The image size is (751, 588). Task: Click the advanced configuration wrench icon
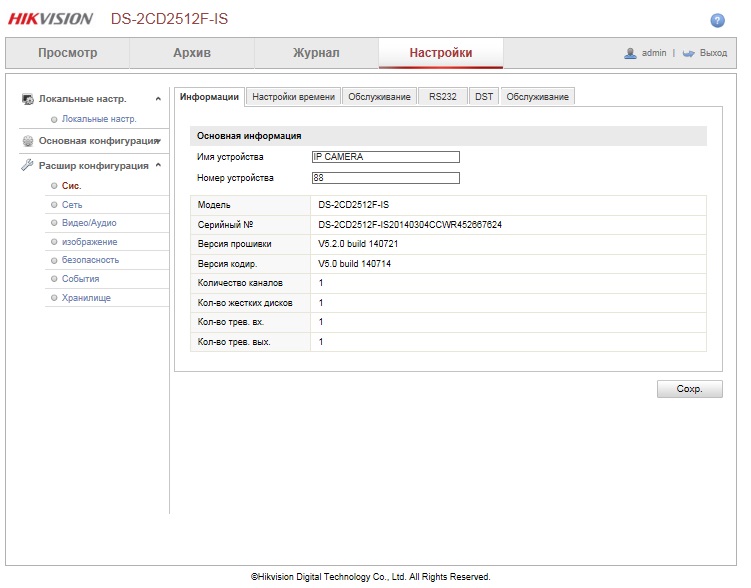tap(27, 165)
